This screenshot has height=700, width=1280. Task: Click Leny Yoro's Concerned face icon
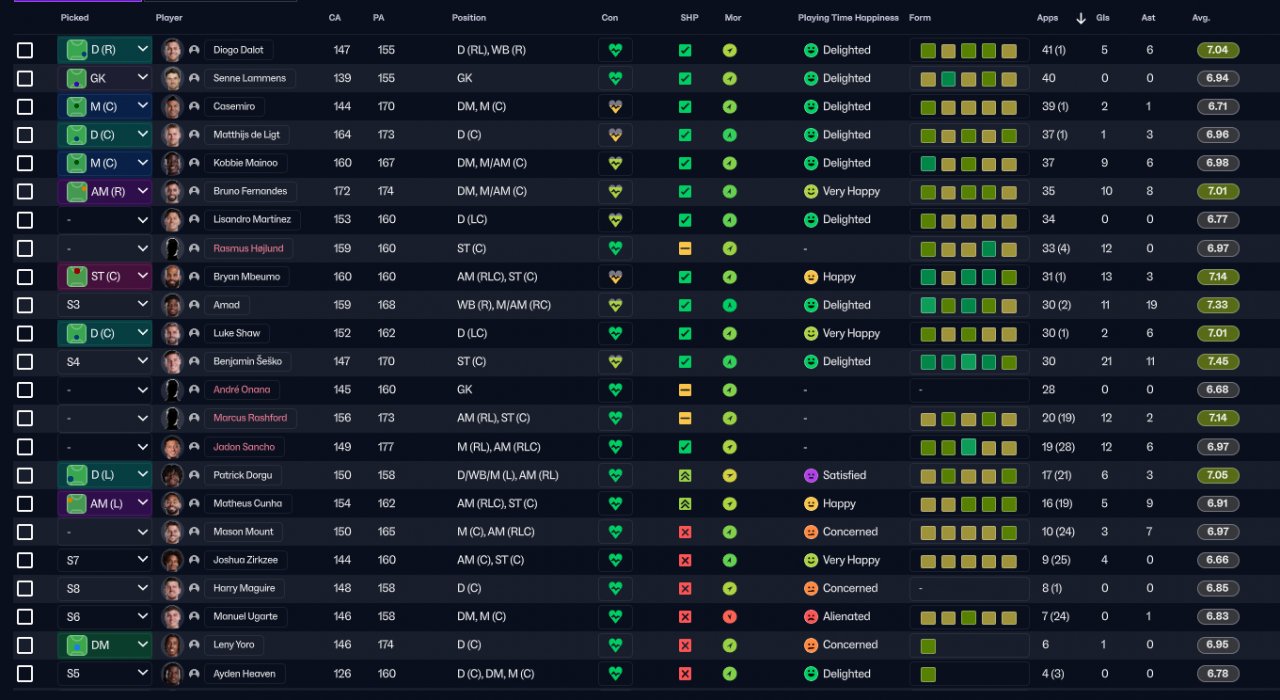(811, 645)
